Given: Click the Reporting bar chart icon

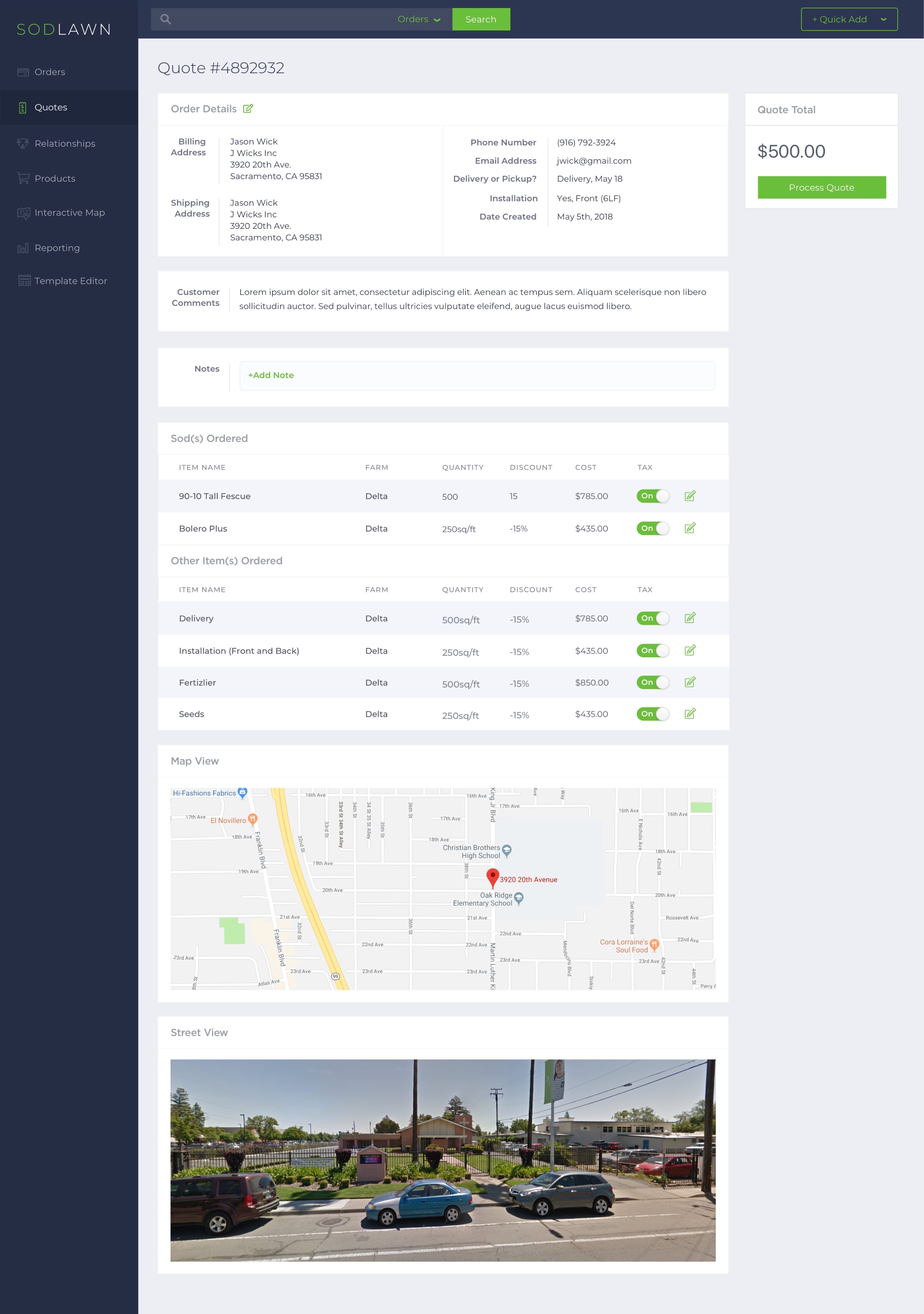Looking at the screenshot, I should (x=23, y=248).
